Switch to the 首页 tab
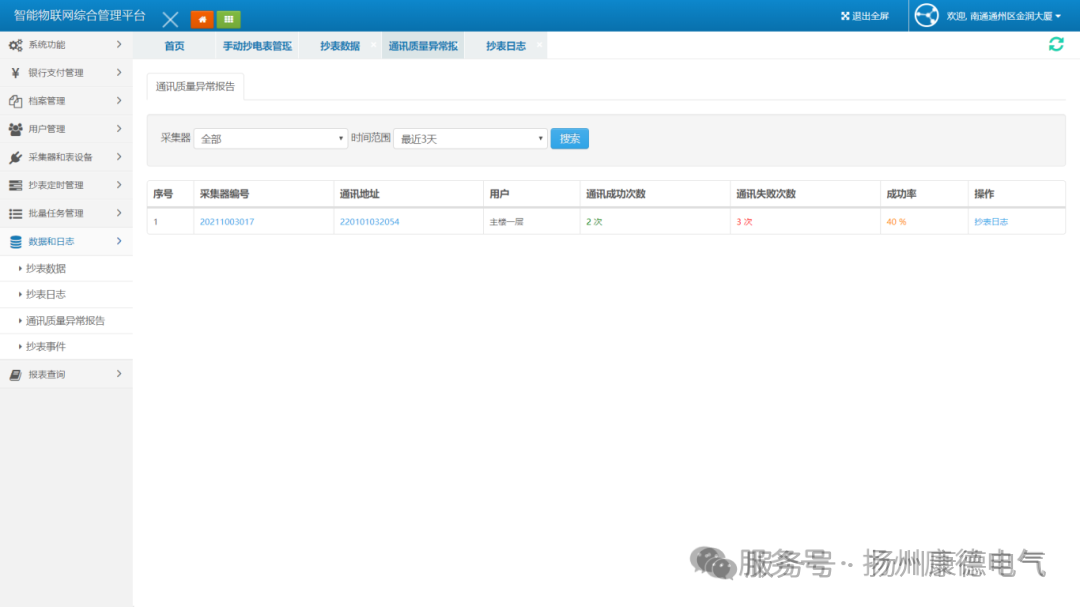This screenshot has height=607, width=1080. [173, 45]
